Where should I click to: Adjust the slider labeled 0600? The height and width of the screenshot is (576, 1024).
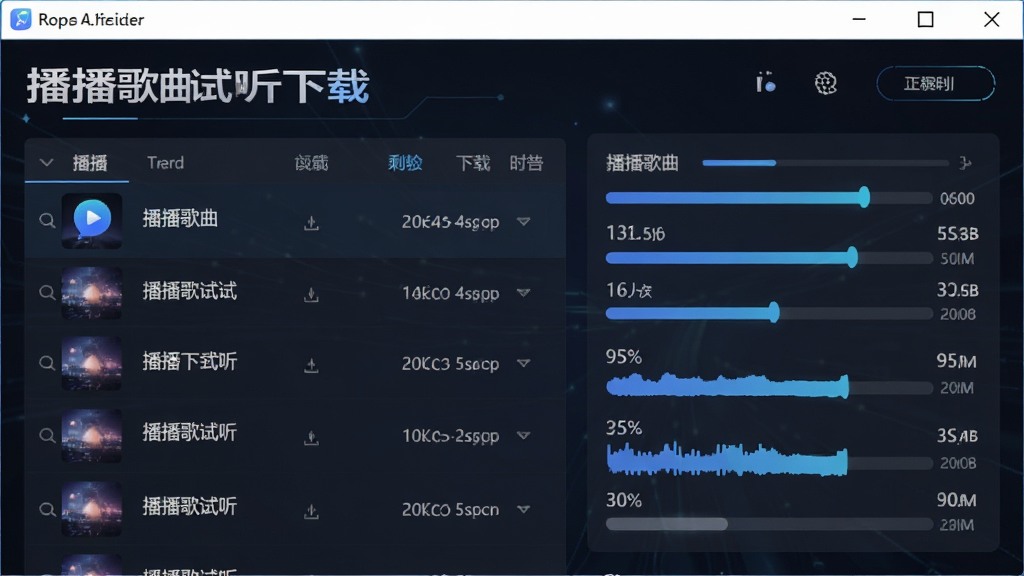pos(769,198)
